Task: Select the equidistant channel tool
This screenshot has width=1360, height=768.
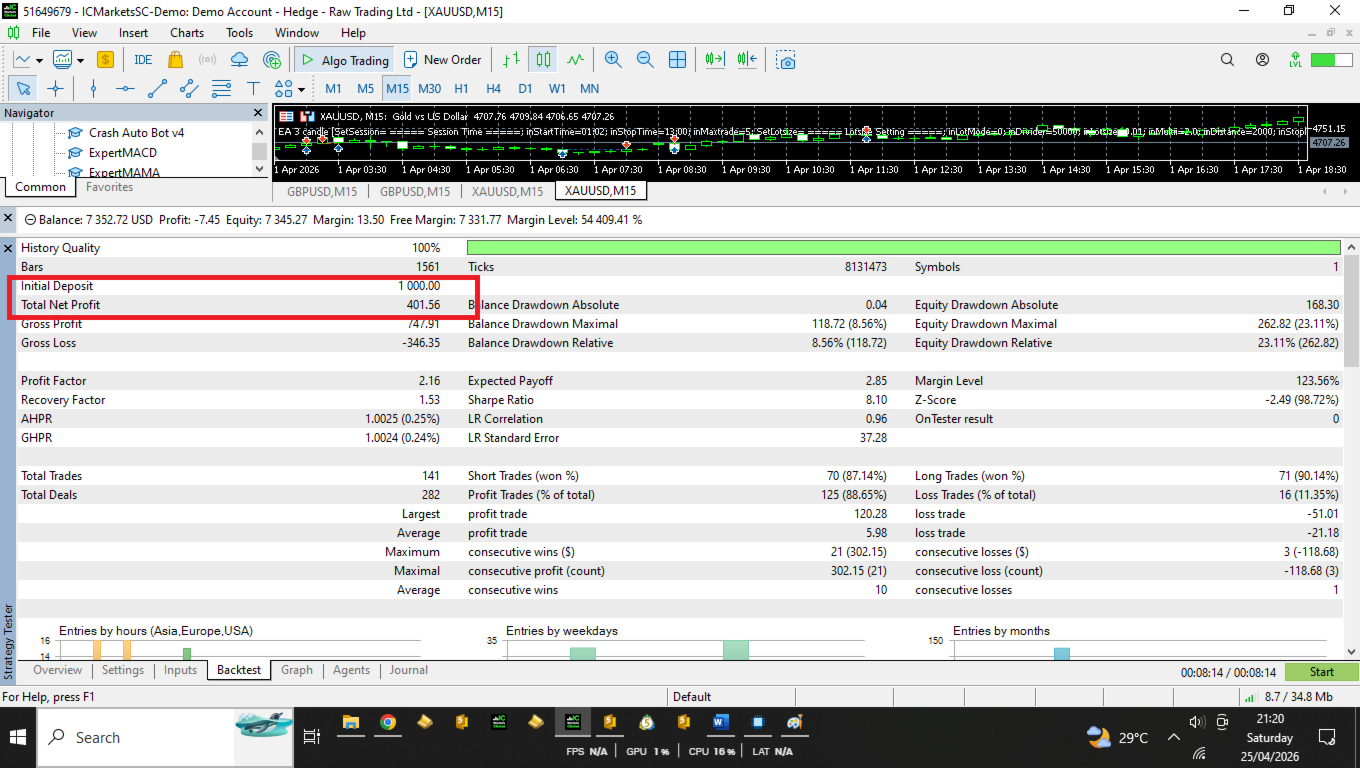Action: click(x=189, y=88)
